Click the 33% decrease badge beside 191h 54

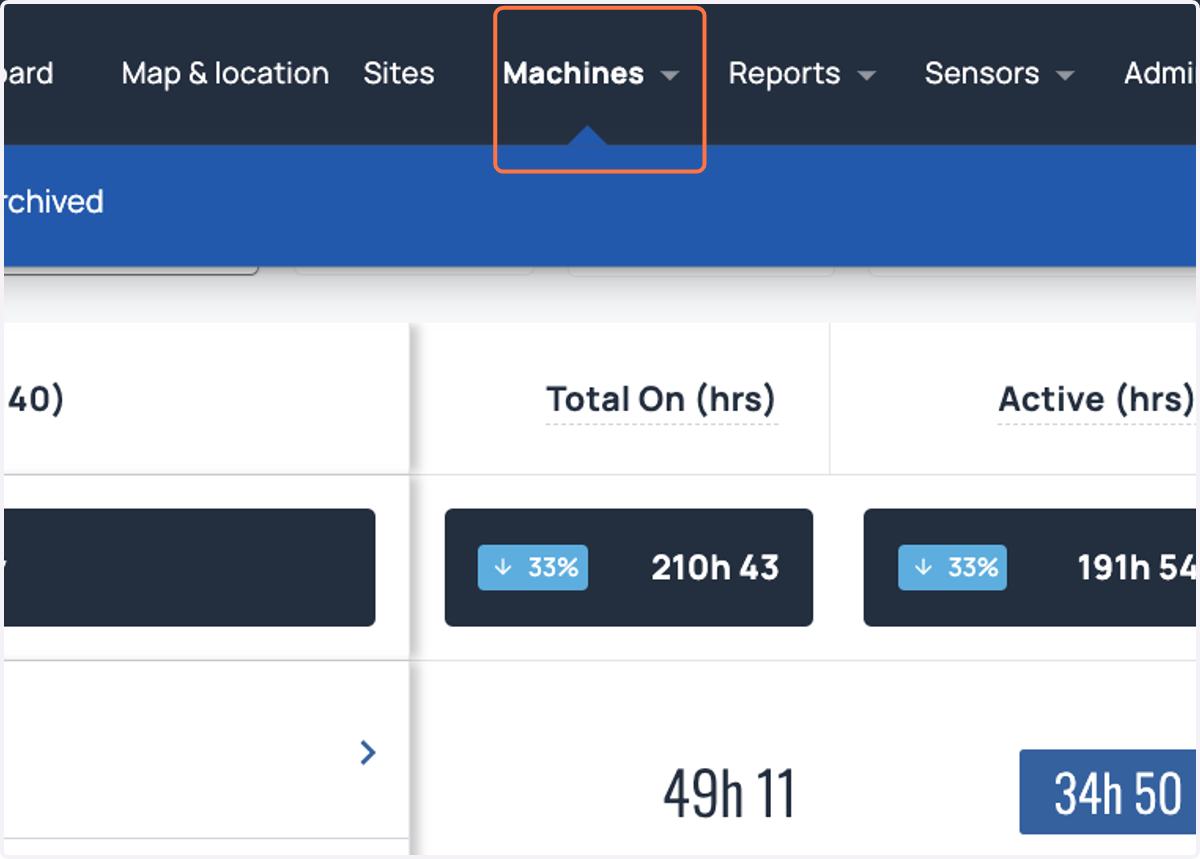coord(952,567)
